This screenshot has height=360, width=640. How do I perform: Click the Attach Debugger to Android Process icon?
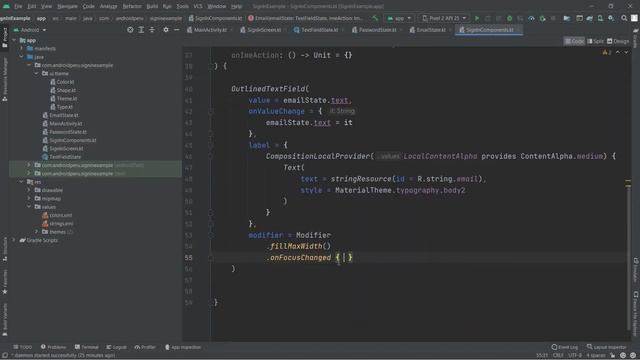tap(542, 18)
